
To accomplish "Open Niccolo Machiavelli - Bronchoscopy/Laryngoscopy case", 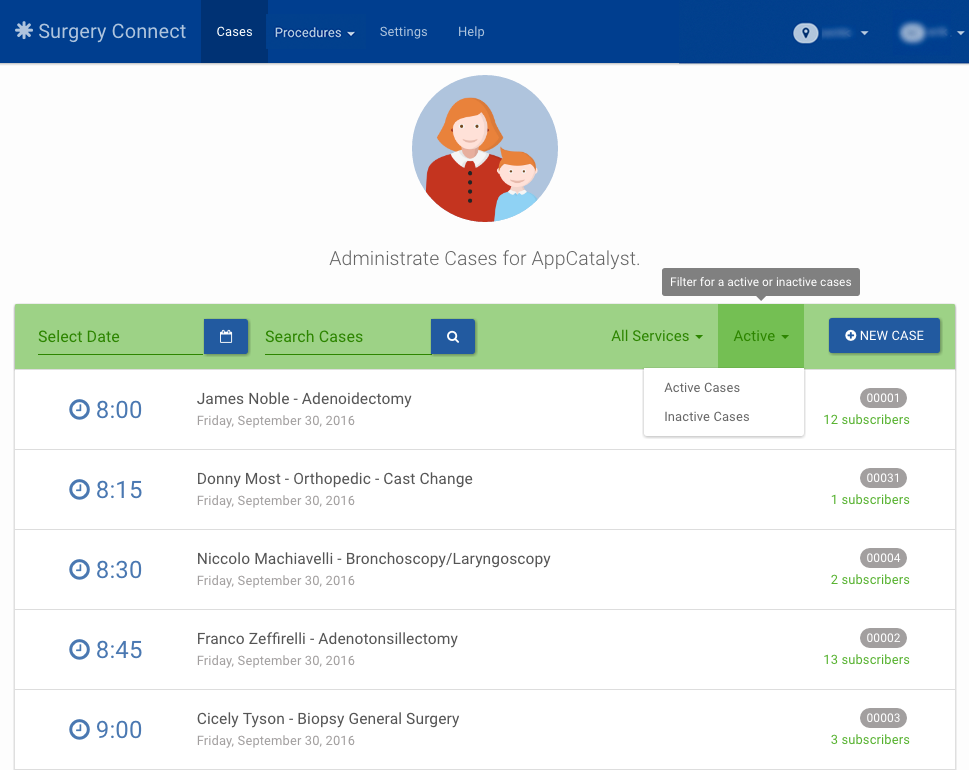I will 373,559.
